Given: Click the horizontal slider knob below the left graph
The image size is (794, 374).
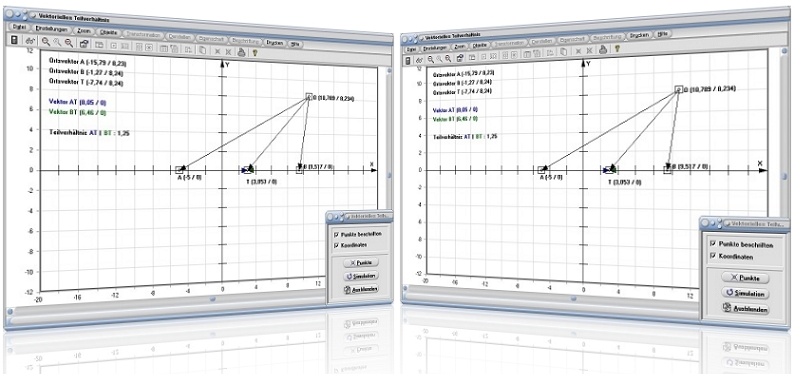Looking at the screenshot, I should click(213, 299).
